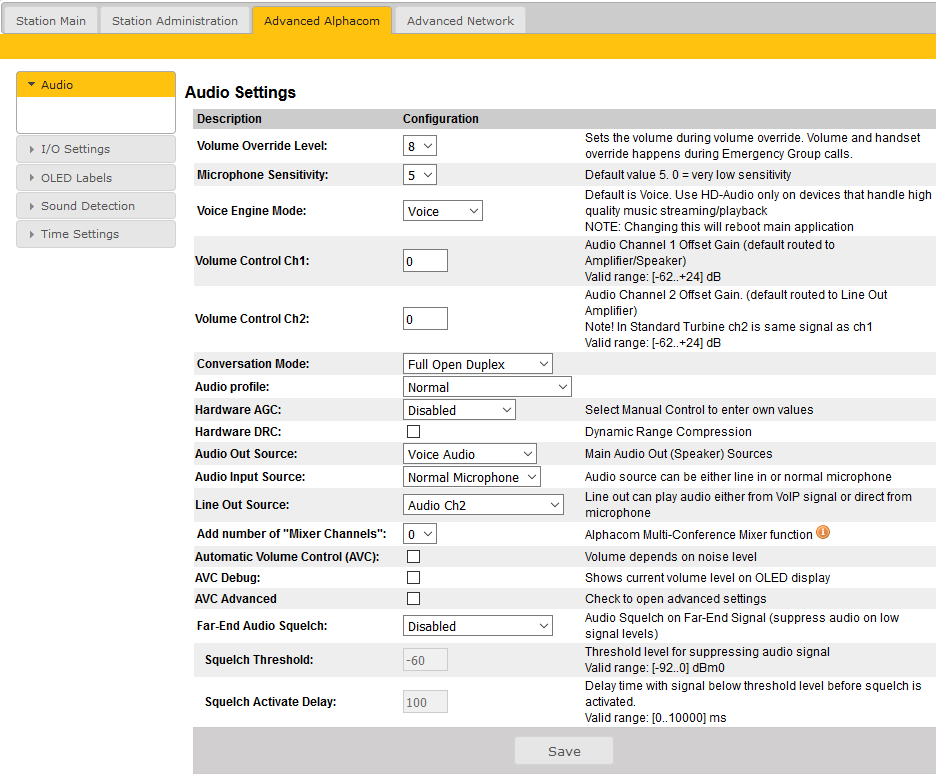Switch to the Station Main tab

tap(51, 21)
